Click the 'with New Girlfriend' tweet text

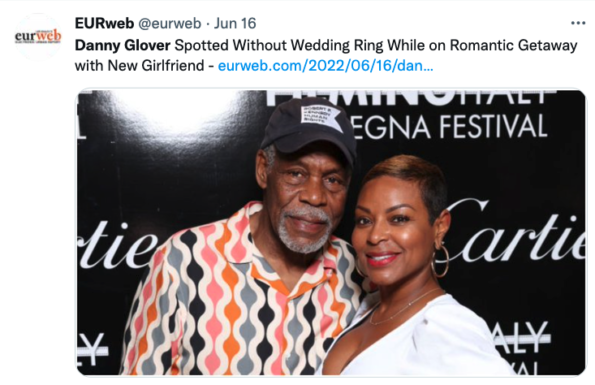pyautogui.click(x=140, y=66)
